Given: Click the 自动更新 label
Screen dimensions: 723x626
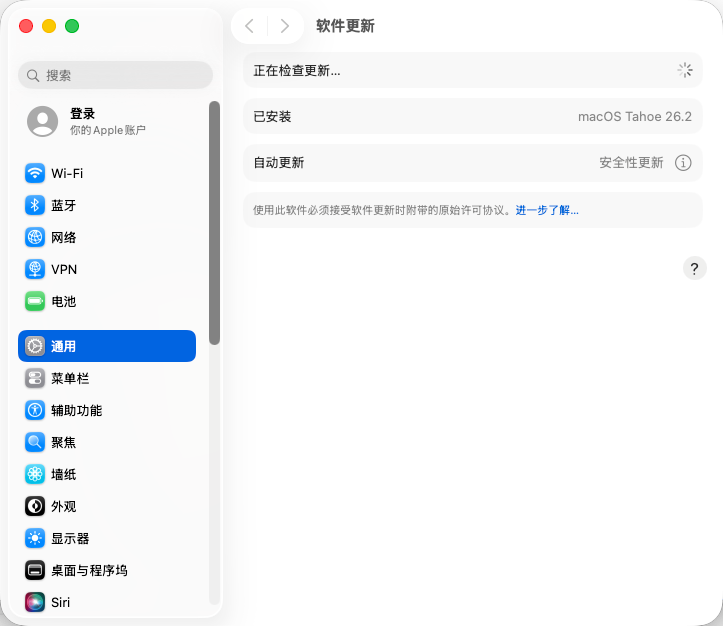Looking at the screenshot, I should pos(279,163).
